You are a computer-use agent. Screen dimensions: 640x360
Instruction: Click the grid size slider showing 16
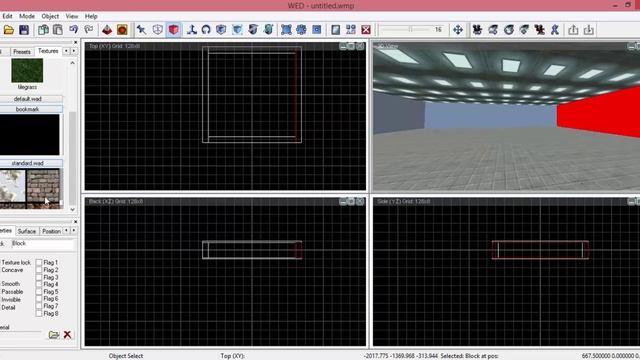pos(411,29)
